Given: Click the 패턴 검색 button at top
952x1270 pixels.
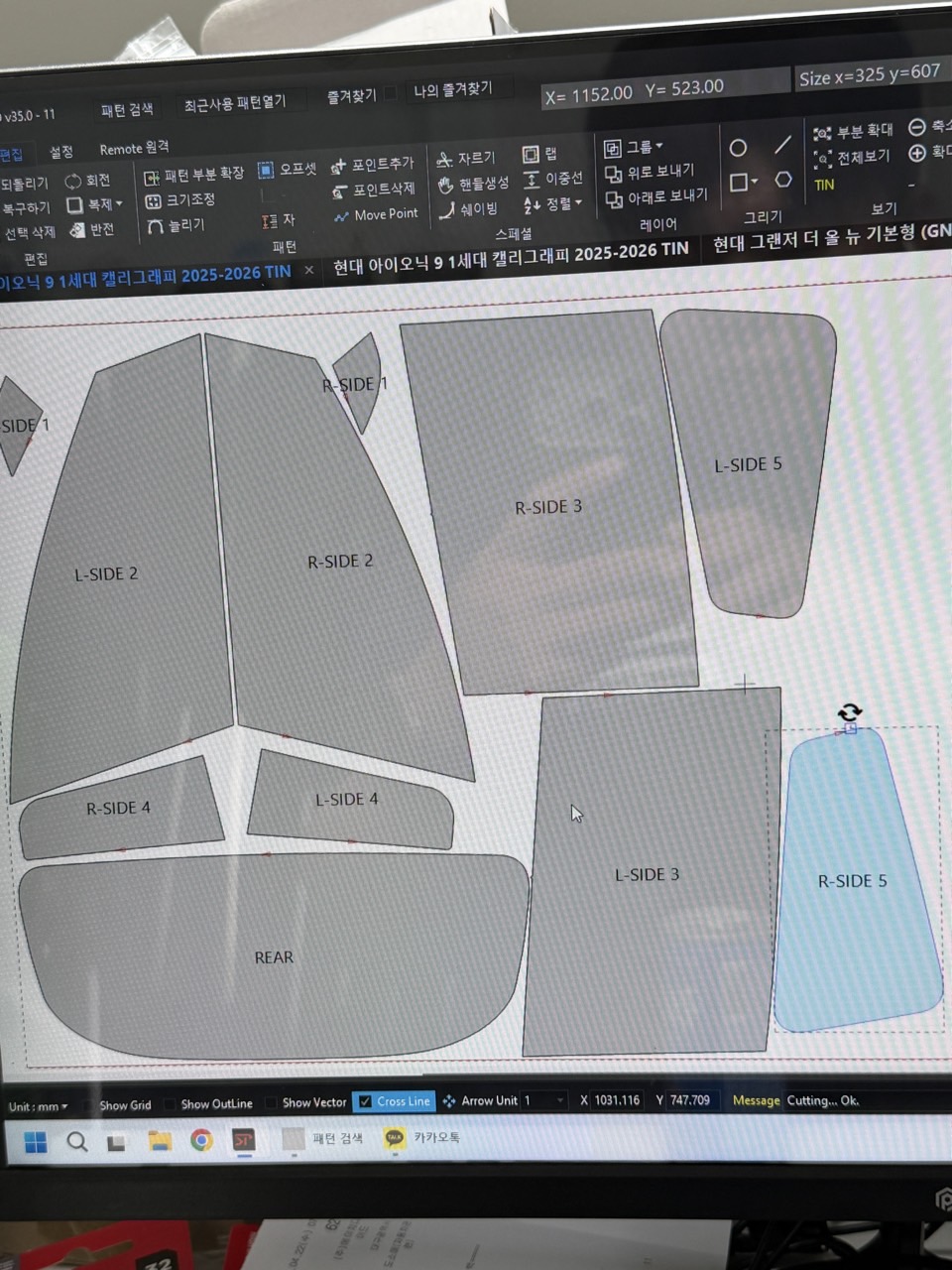Looking at the screenshot, I should 127,110.
